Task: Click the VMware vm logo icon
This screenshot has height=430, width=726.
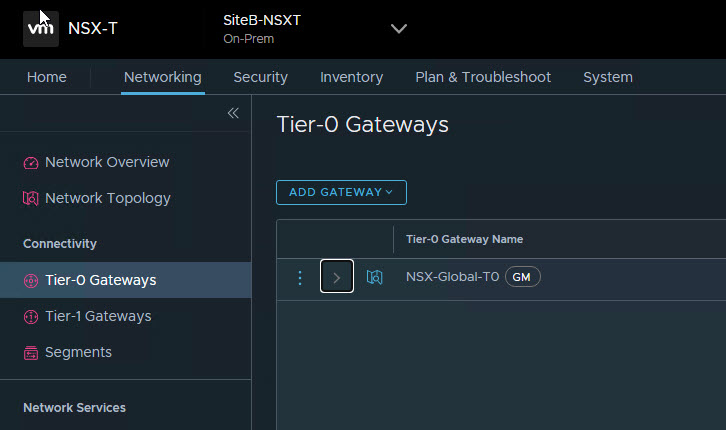Action: 41,29
